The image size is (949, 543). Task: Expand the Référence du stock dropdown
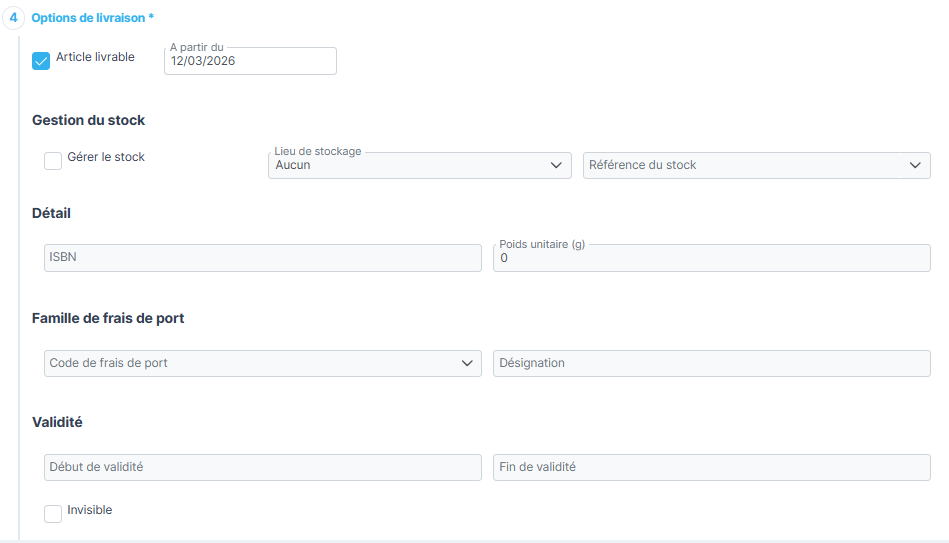click(x=745, y=166)
